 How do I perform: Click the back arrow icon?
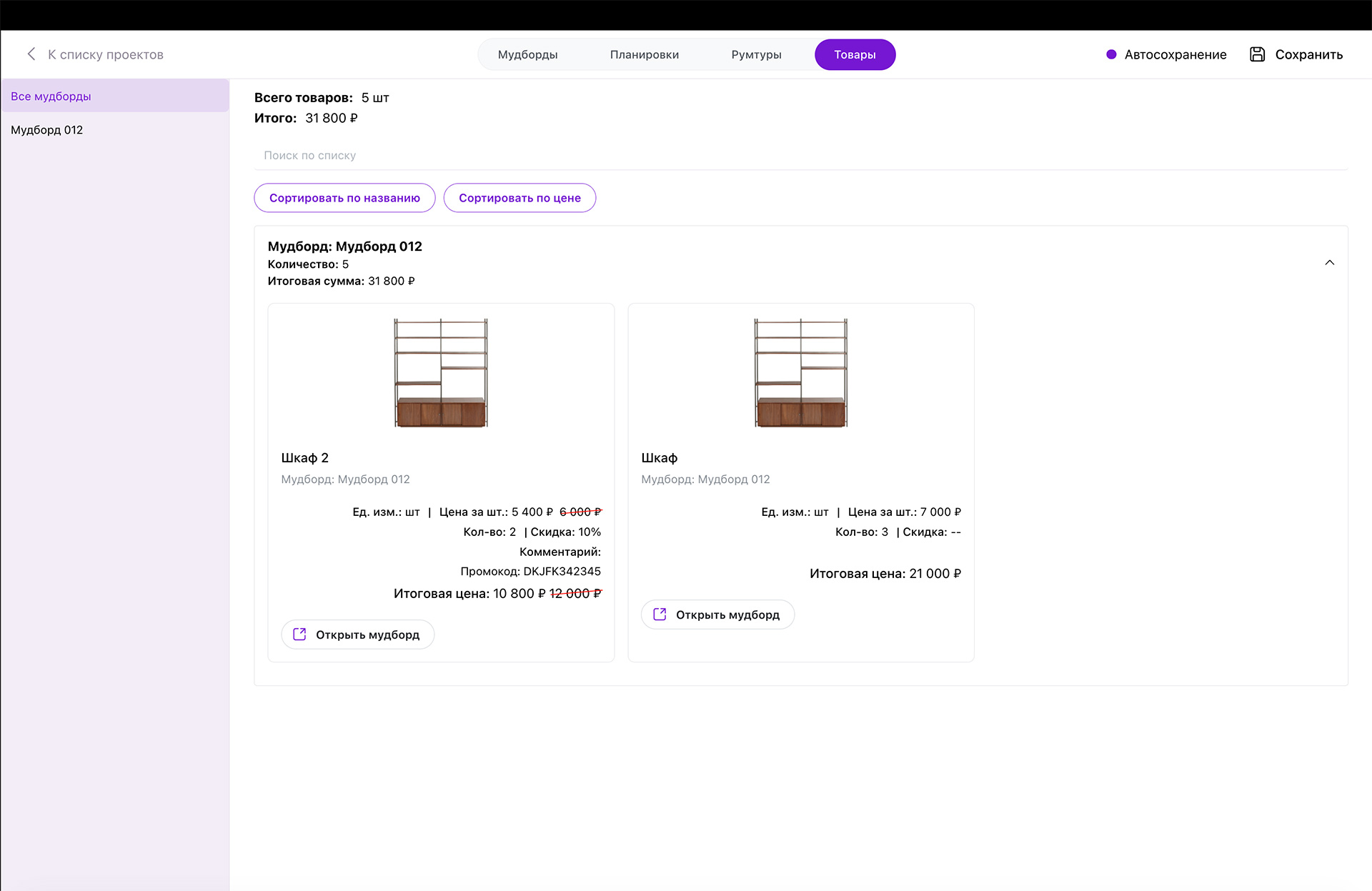(31, 54)
